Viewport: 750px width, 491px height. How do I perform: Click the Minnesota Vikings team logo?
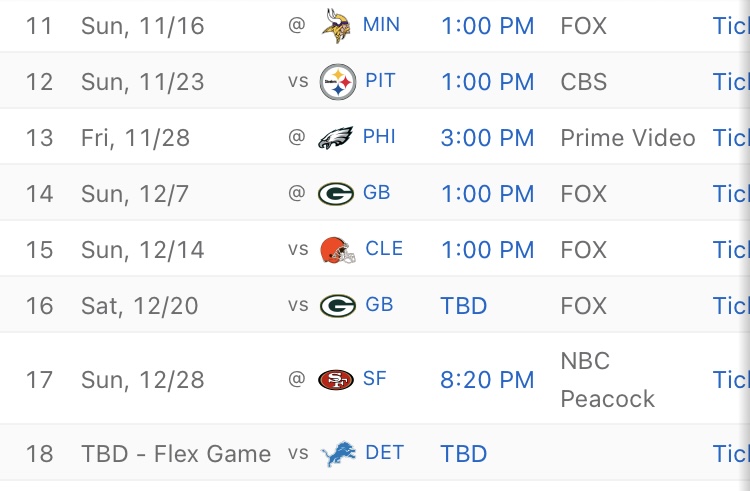pos(336,24)
